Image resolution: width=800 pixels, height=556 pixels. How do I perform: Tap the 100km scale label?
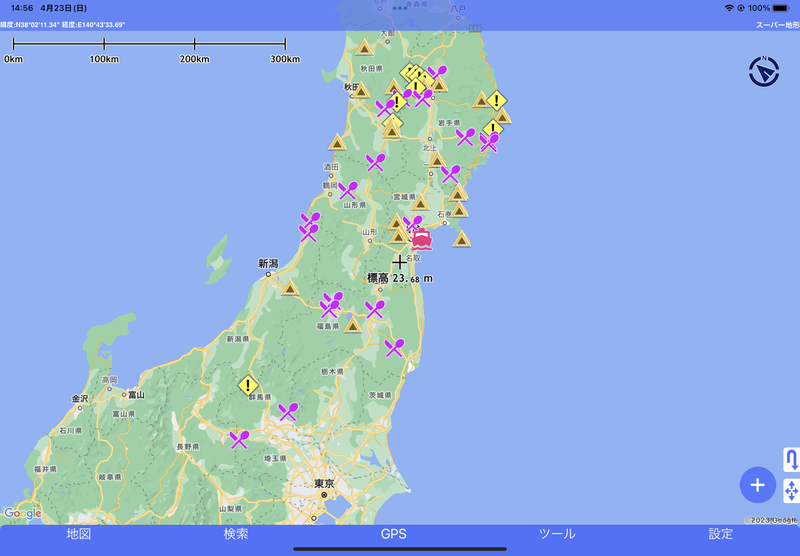coord(104,59)
